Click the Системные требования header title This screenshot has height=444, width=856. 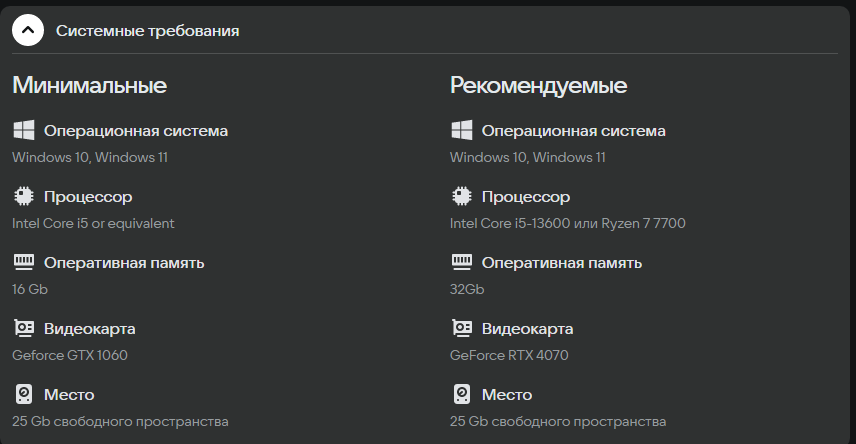(147, 31)
